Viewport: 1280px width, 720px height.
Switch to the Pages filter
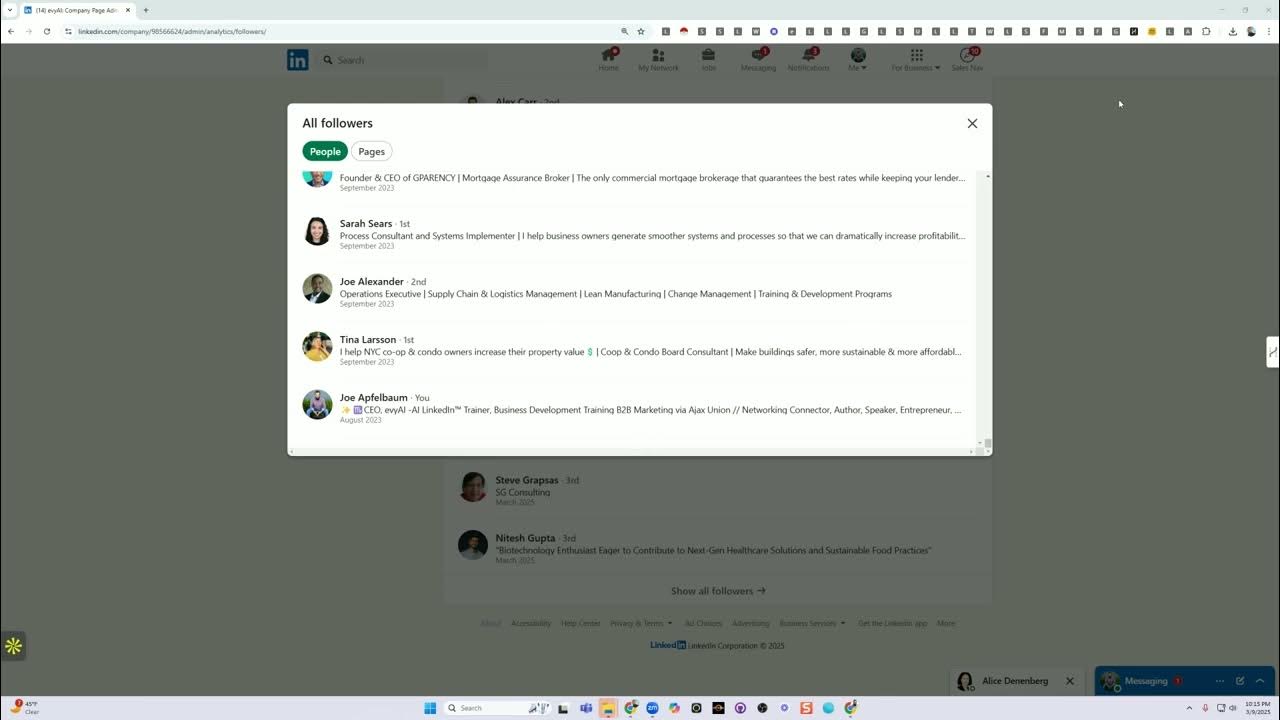372,152
